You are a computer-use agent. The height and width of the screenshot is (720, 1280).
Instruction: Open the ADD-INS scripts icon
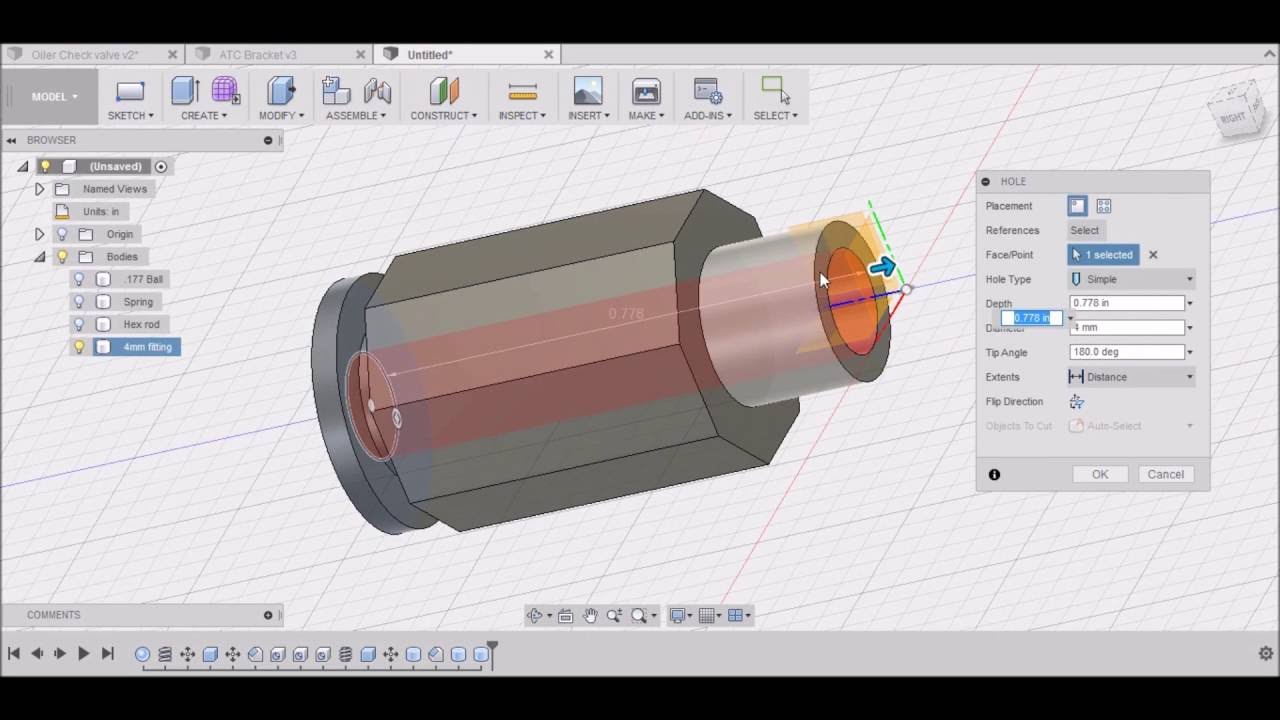click(x=707, y=91)
